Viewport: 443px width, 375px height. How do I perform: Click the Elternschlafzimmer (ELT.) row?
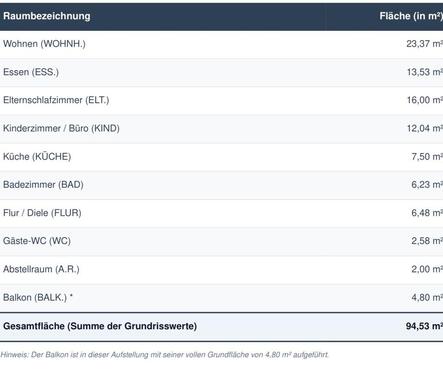click(x=221, y=100)
